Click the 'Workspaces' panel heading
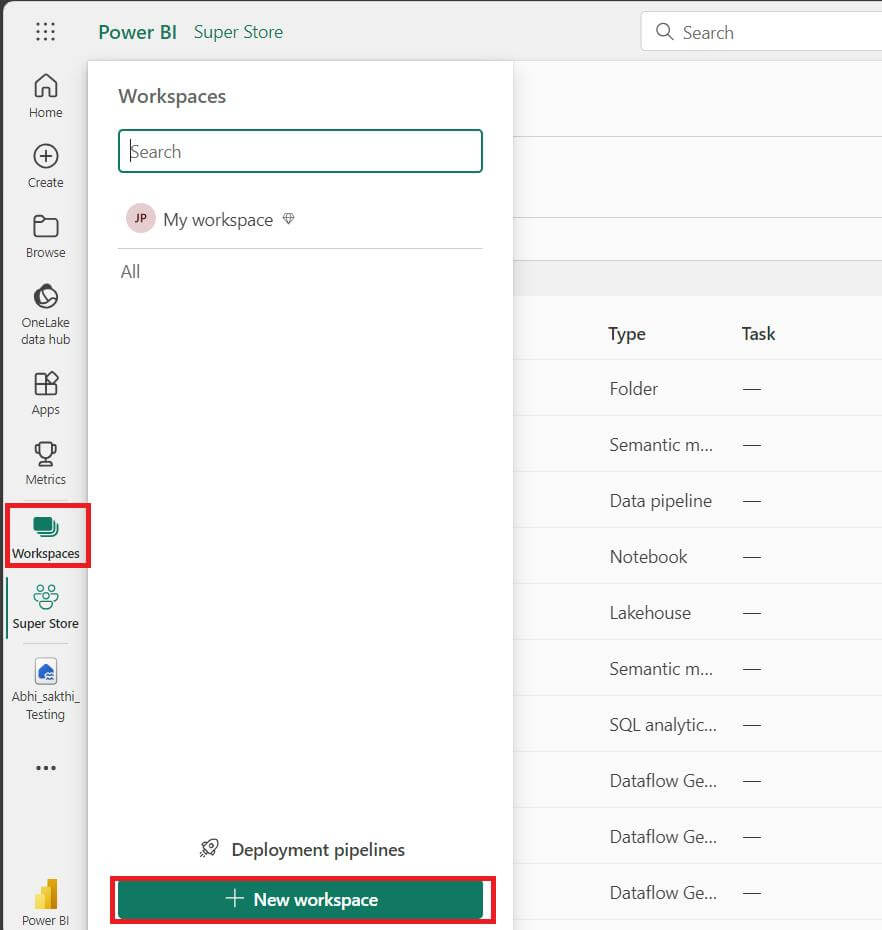This screenshot has height=930, width=882. [172, 96]
